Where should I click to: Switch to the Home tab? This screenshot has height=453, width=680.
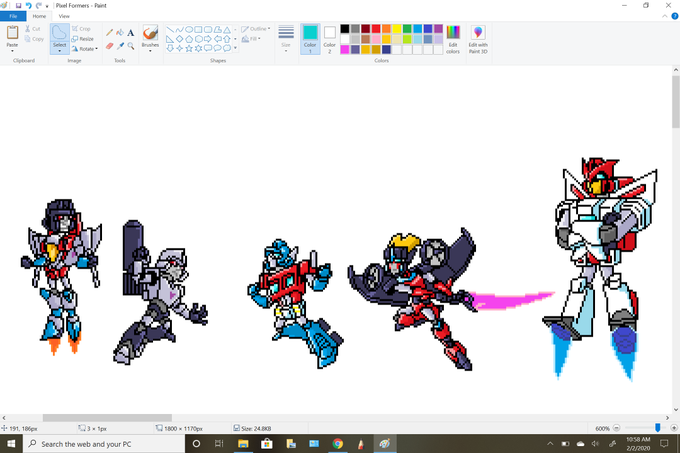point(39,16)
